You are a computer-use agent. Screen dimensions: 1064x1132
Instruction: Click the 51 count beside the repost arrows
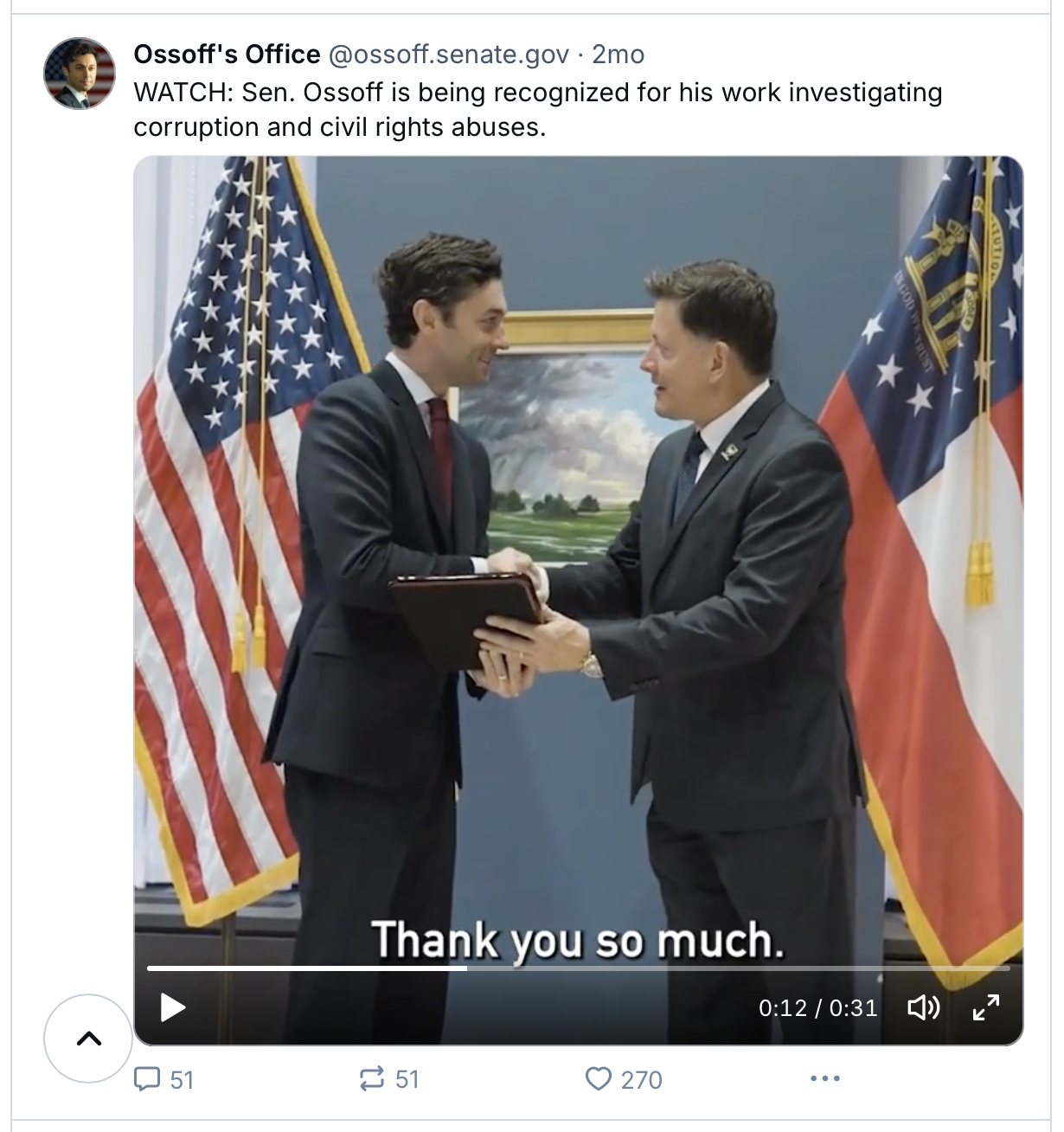click(407, 1079)
